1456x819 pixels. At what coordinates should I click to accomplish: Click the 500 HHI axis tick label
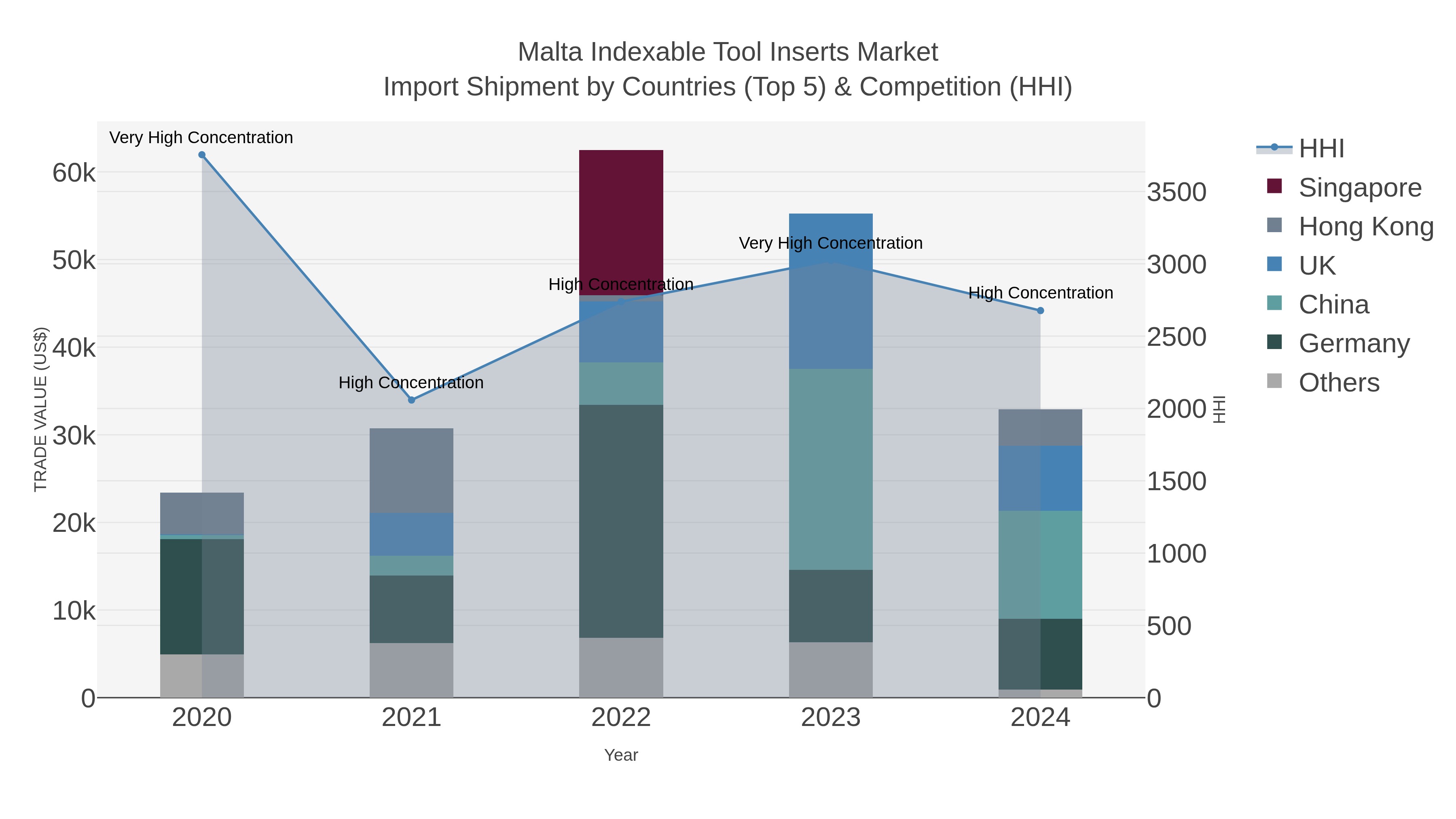(x=1169, y=626)
